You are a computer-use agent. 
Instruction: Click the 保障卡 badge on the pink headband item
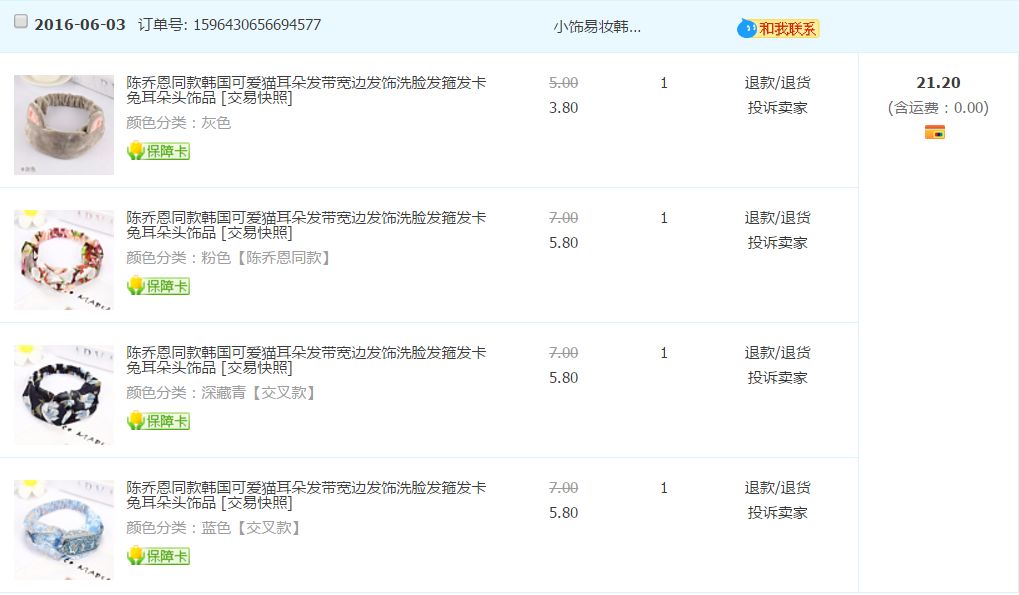[x=159, y=286]
